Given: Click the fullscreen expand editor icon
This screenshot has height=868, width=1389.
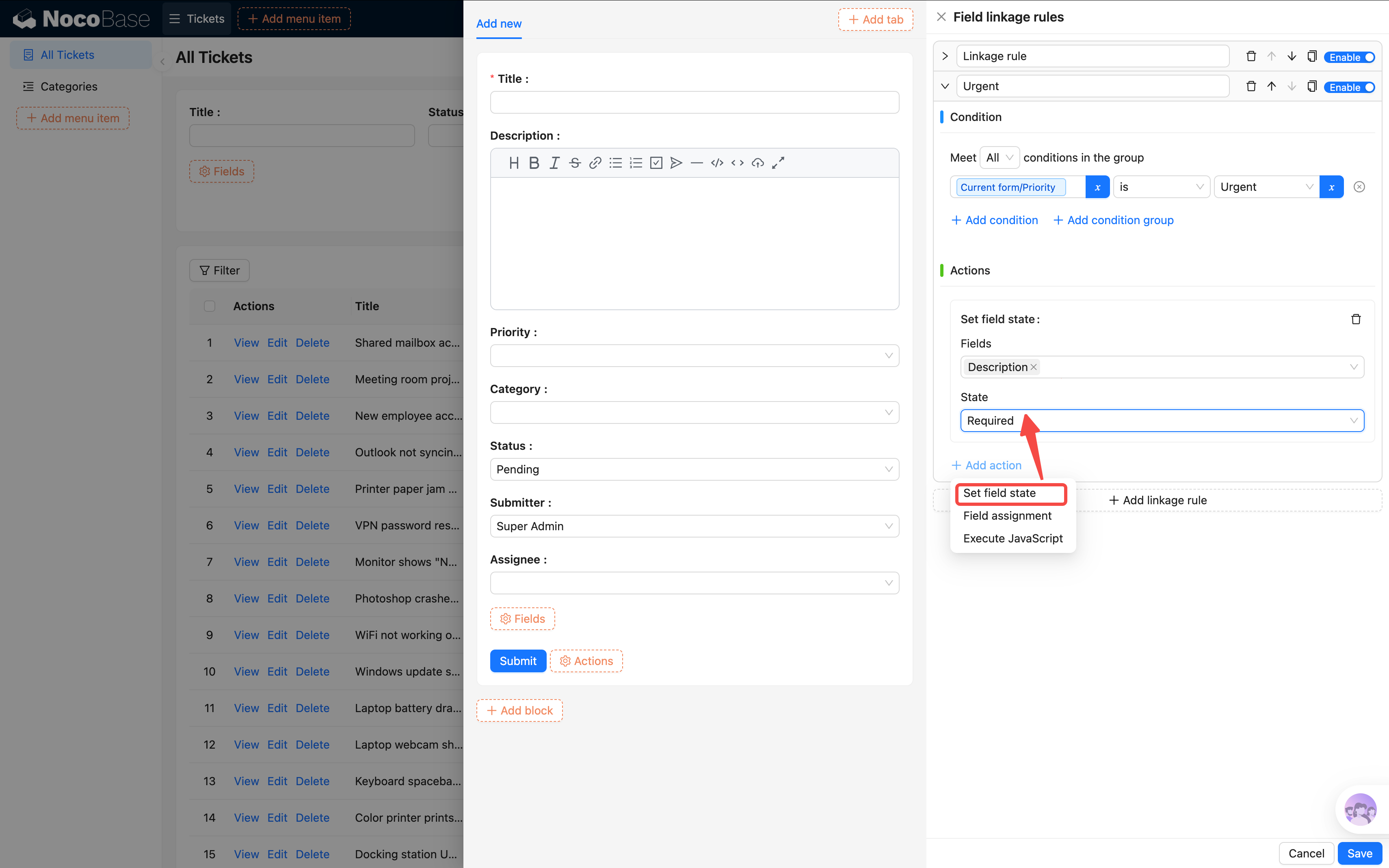Looking at the screenshot, I should 778,163.
